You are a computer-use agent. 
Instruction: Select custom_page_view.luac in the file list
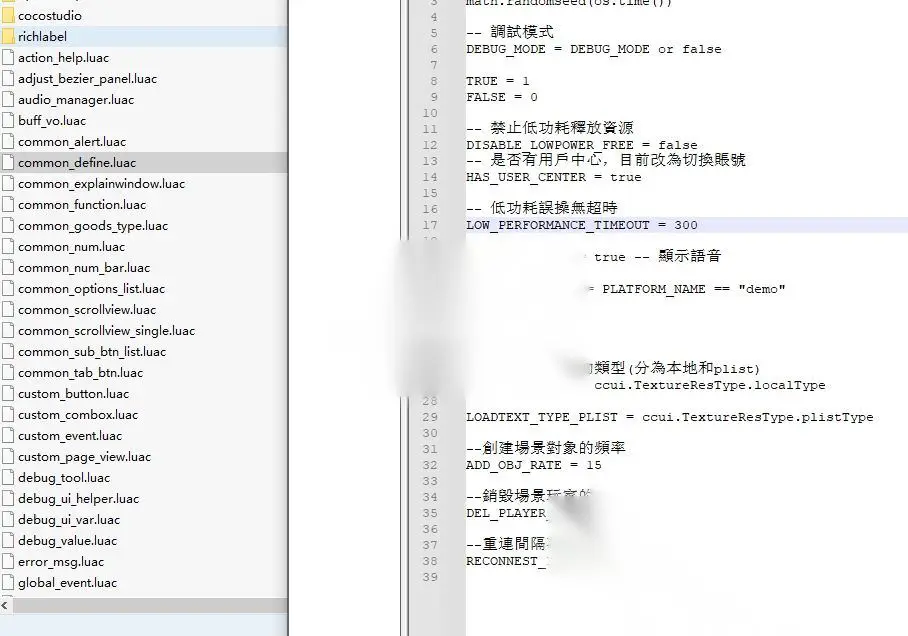coord(85,456)
